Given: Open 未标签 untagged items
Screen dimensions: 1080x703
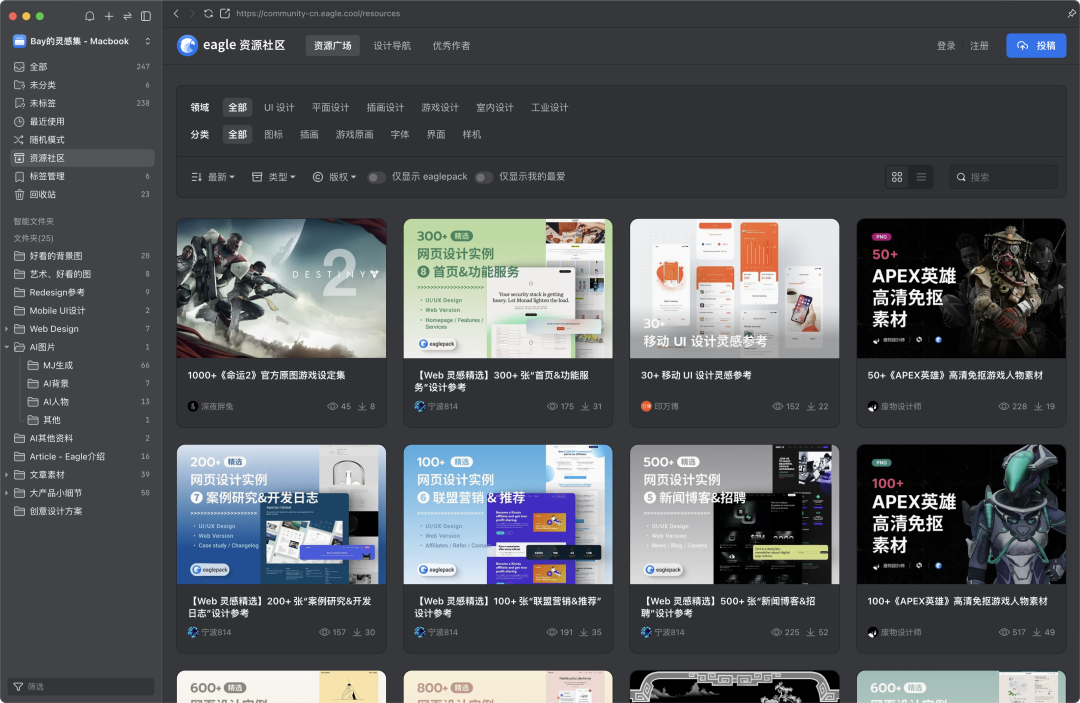Looking at the screenshot, I should tap(82, 103).
